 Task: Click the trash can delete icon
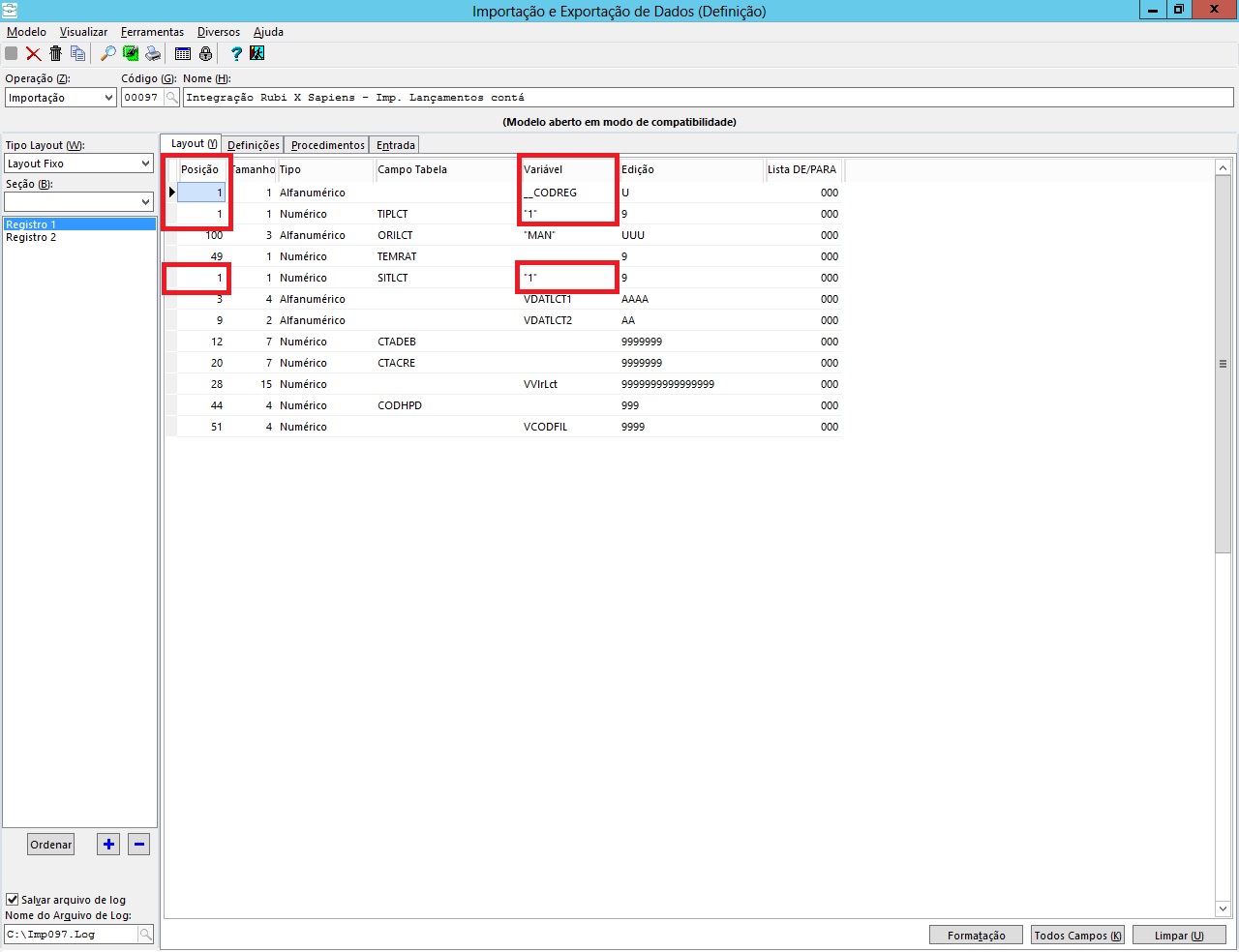point(56,54)
